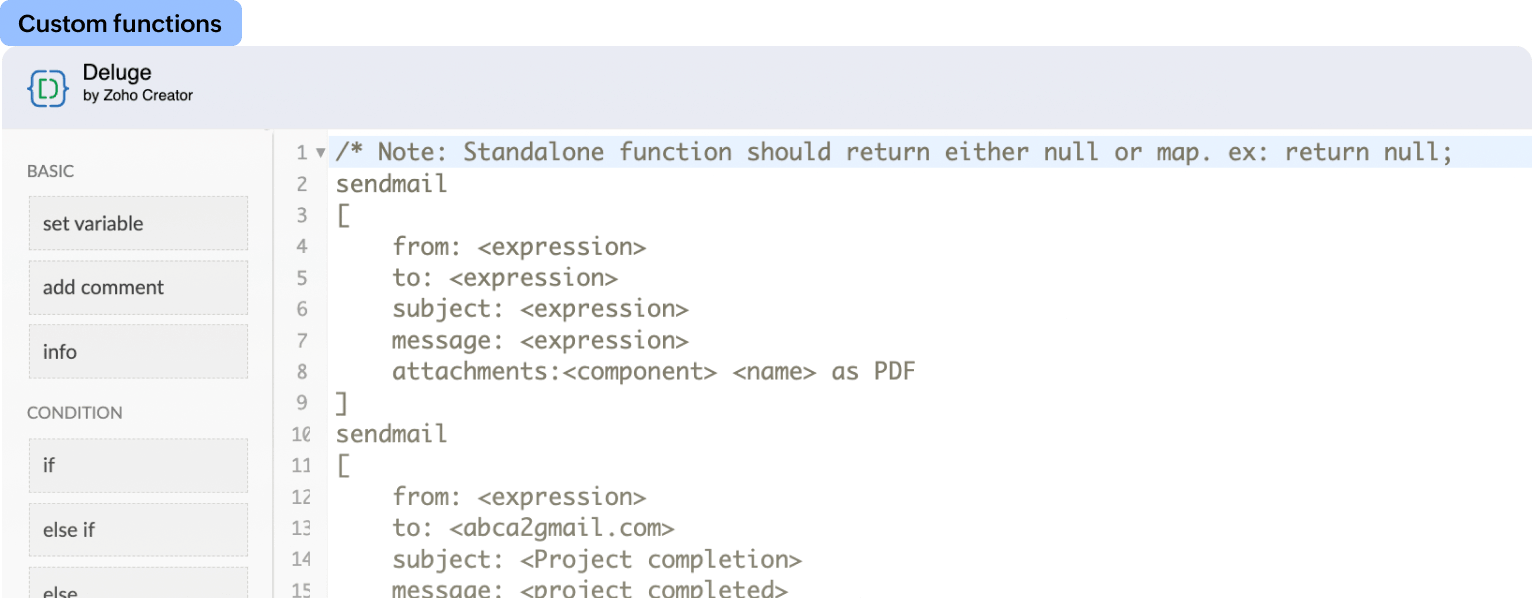Insert a set variable statement
This screenshot has height=598, width=1532.
click(x=138, y=223)
